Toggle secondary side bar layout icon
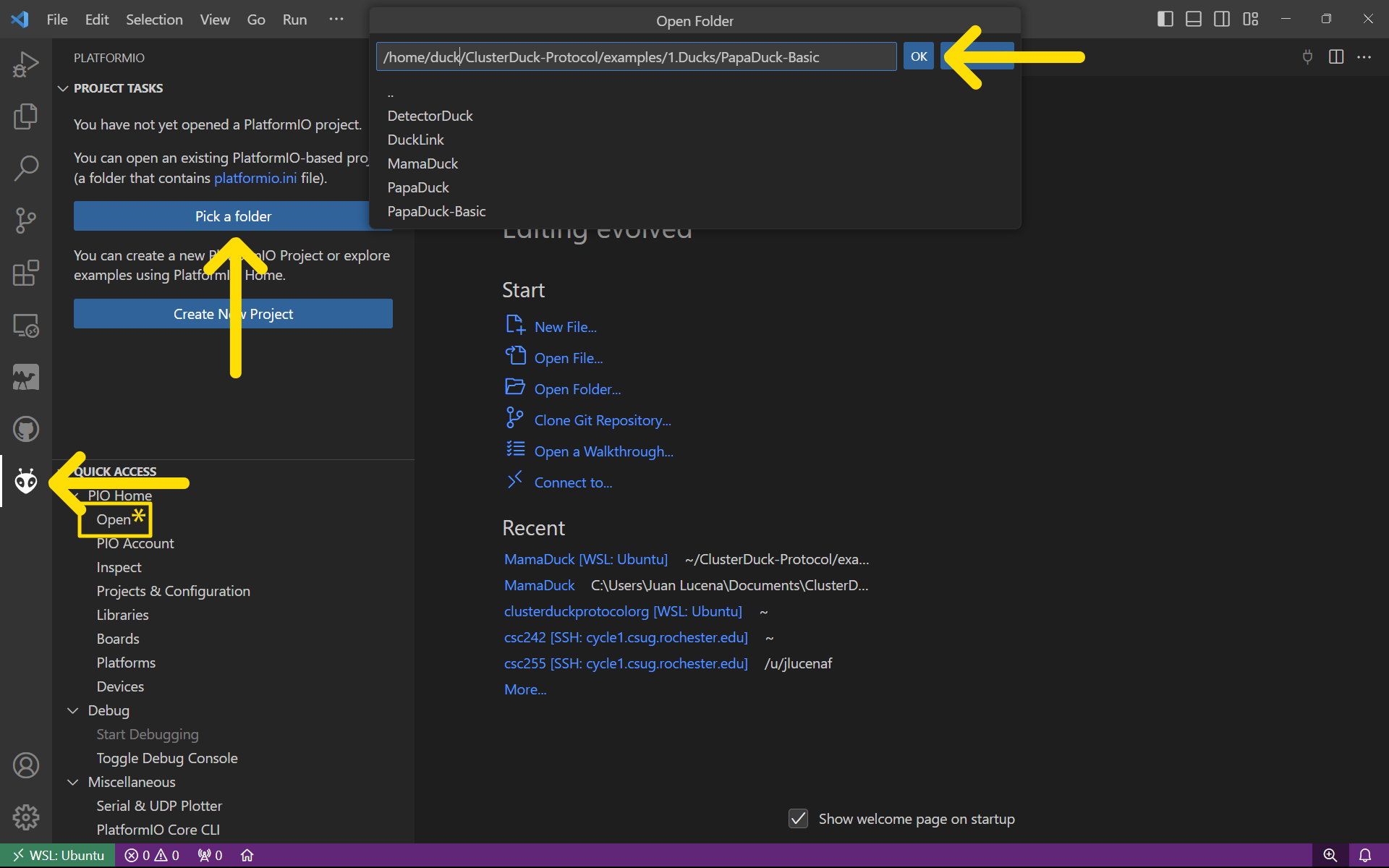The width and height of the screenshot is (1389, 868). 1222,20
